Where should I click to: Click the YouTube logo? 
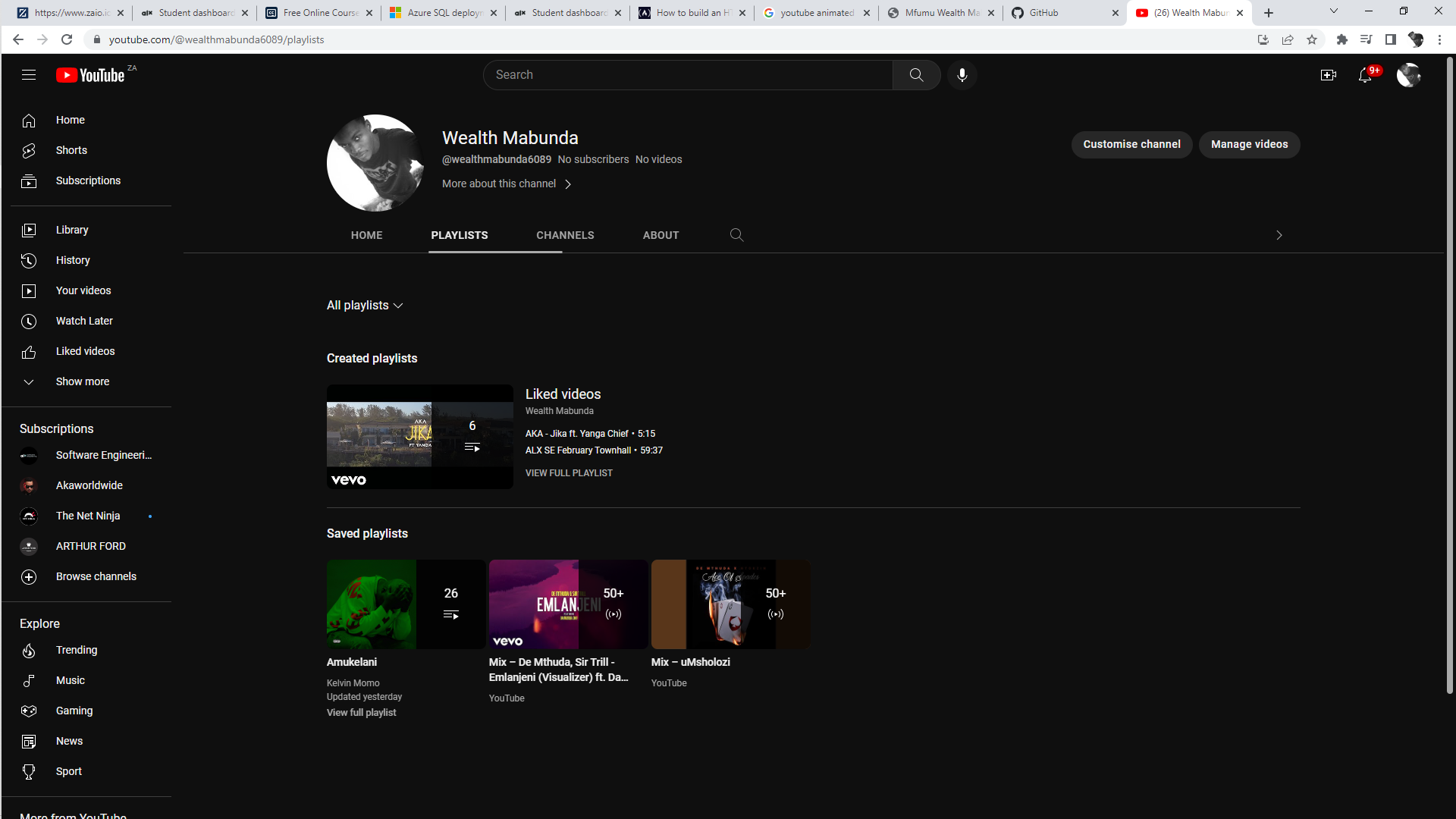point(91,74)
